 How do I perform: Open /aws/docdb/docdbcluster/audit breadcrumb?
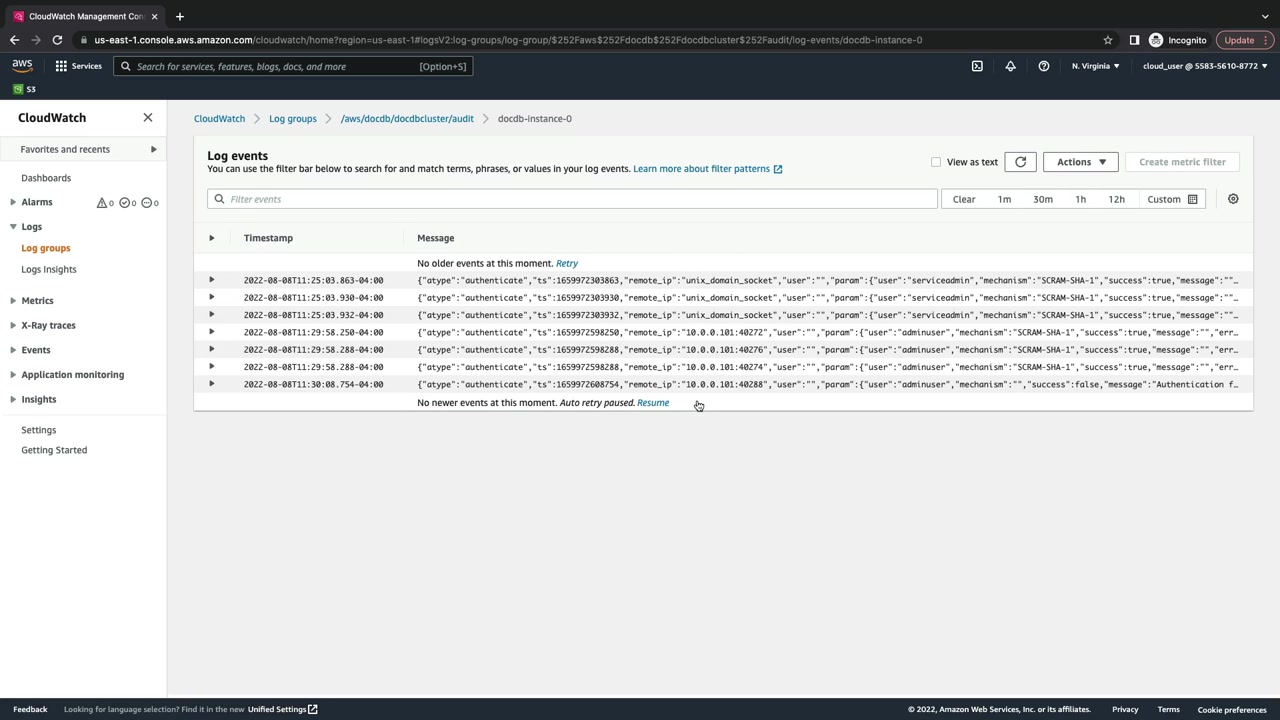coord(407,118)
